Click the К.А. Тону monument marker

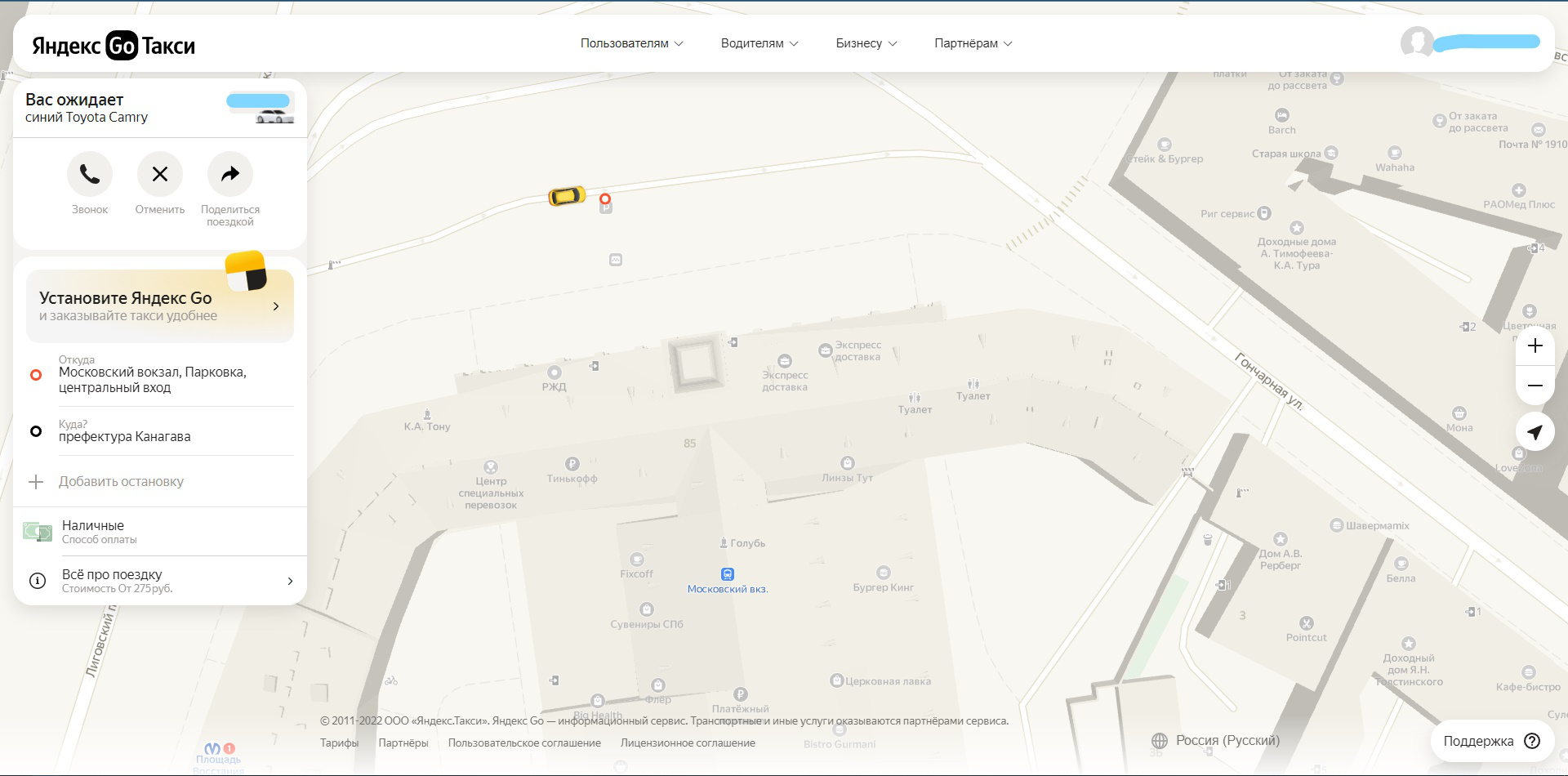pyautogui.click(x=427, y=414)
